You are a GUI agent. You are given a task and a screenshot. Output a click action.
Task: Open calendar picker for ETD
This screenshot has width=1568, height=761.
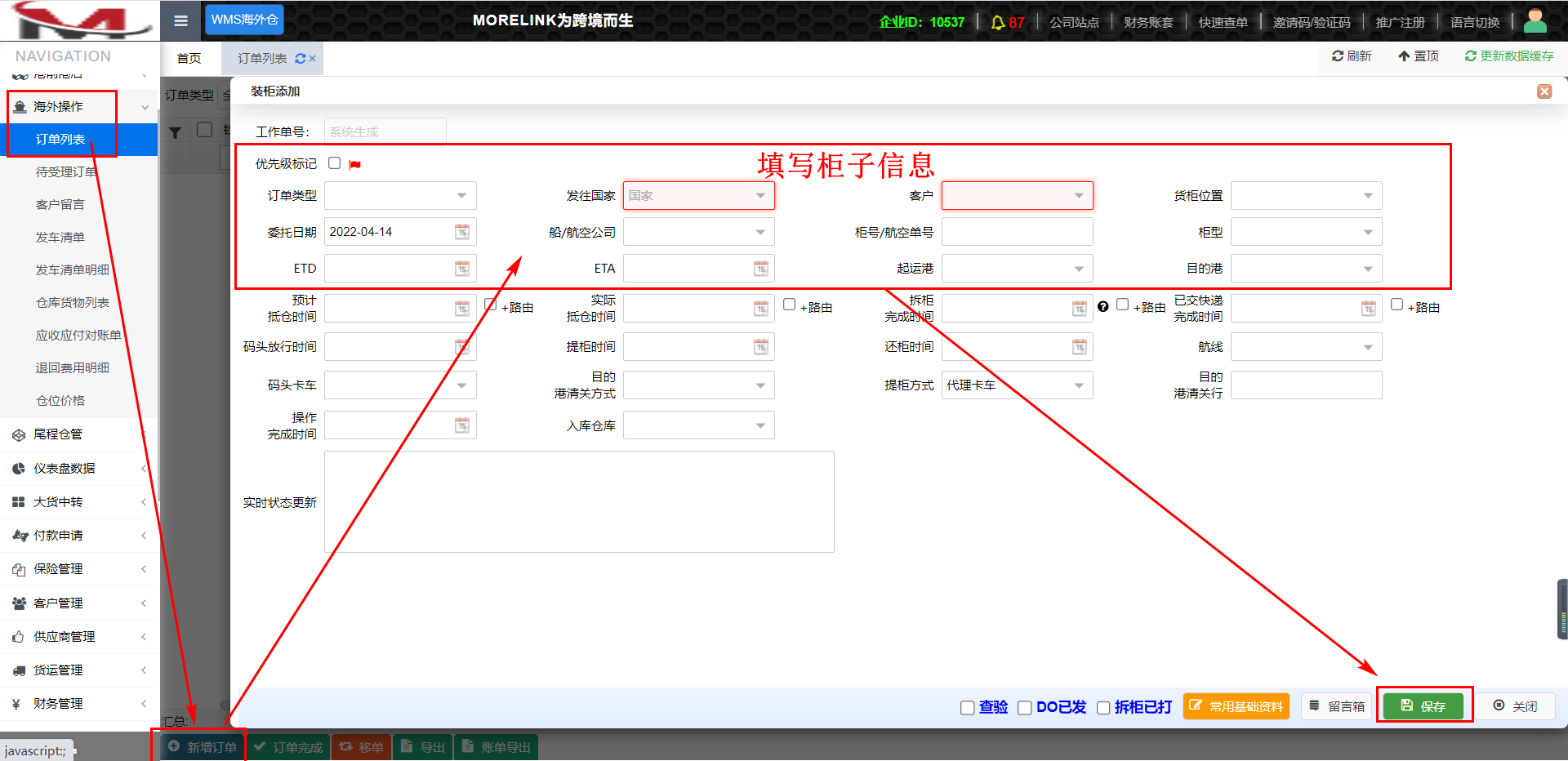pos(462,269)
